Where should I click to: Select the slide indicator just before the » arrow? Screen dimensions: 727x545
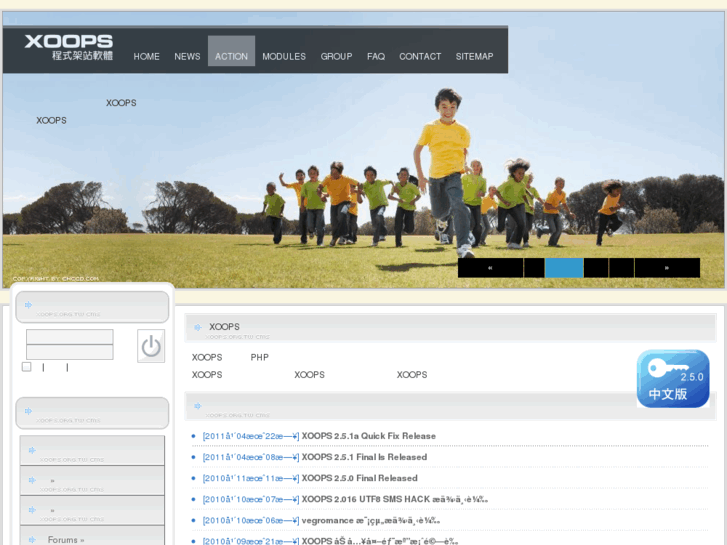point(622,268)
